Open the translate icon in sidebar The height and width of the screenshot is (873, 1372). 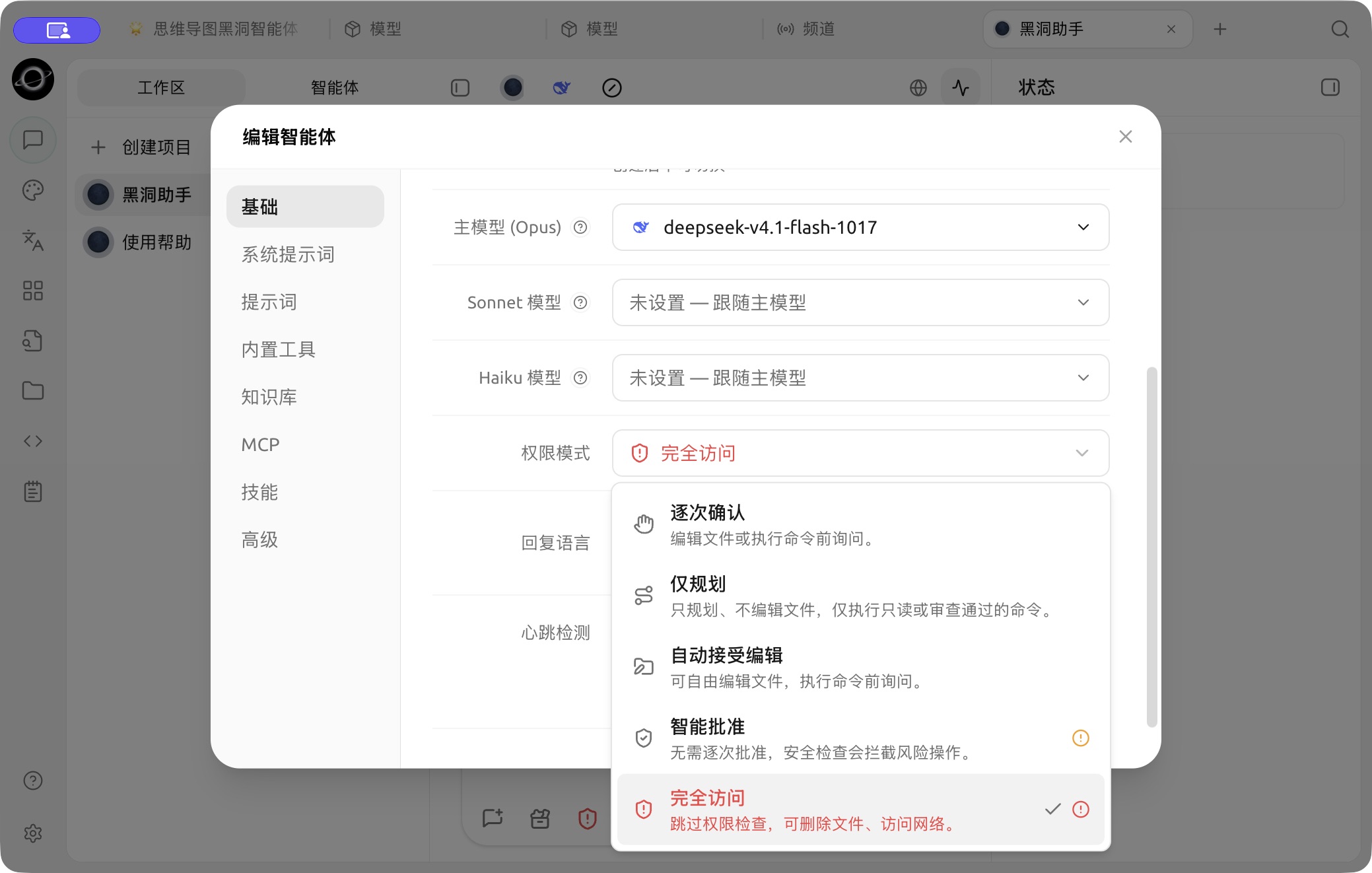(x=33, y=240)
